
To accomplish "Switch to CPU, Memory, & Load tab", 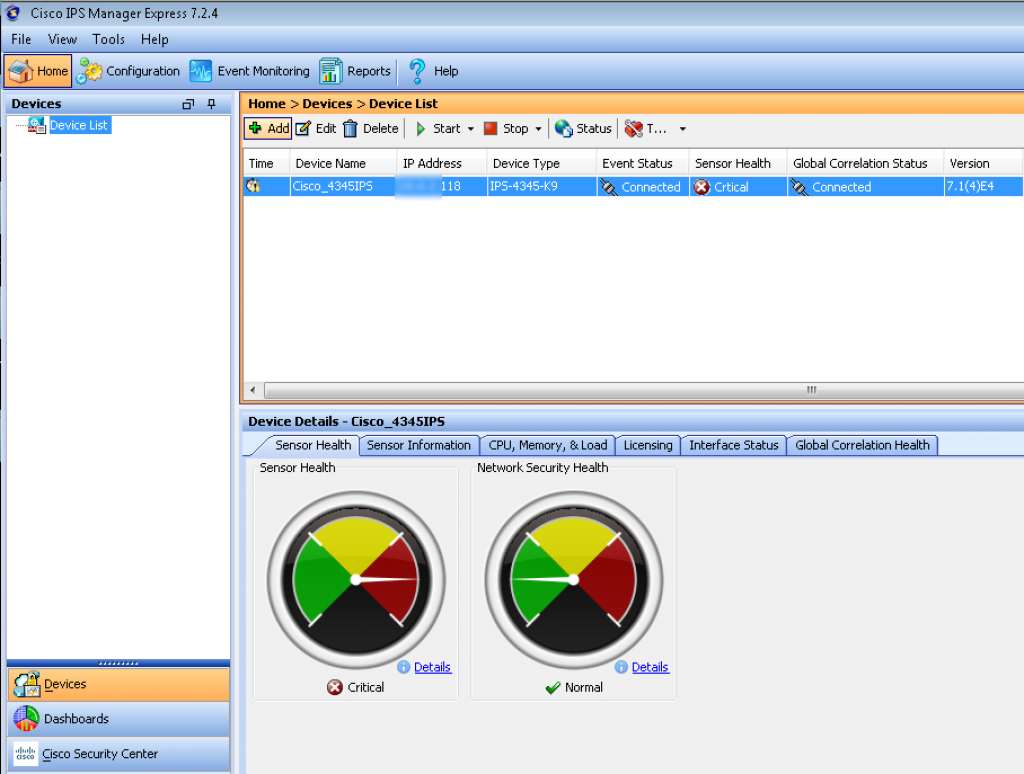I will point(547,445).
